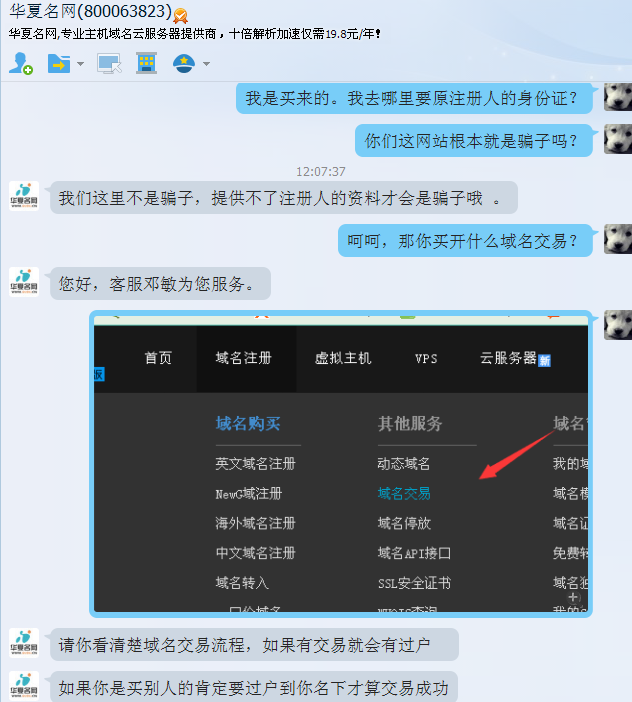Expand the dropdown arrow beside the police cap
This screenshot has height=702, width=632.
[x=206, y=65]
